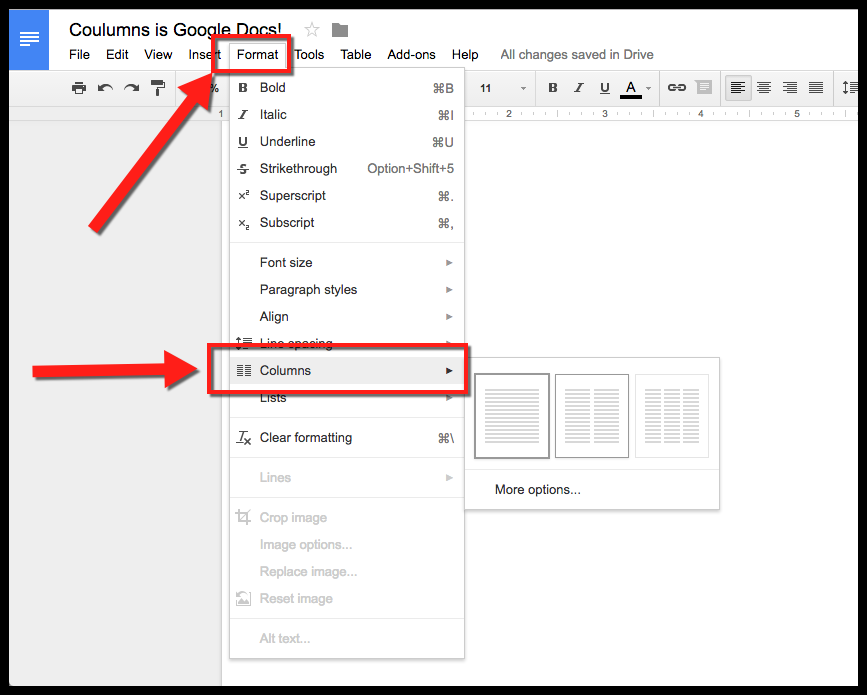
Task: Toggle bold in the toolbar
Action: [x=552, y=87]
